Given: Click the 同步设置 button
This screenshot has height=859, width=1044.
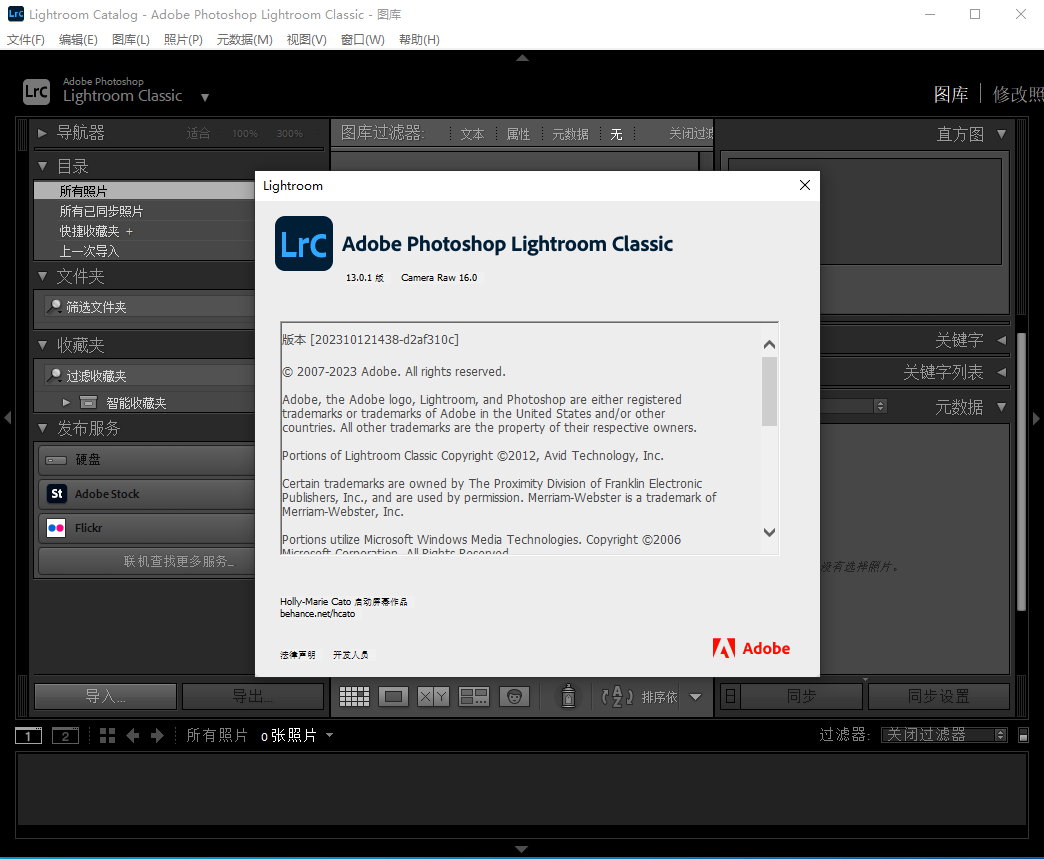Looking at the screenshot, I should click(x=939, y=697).
